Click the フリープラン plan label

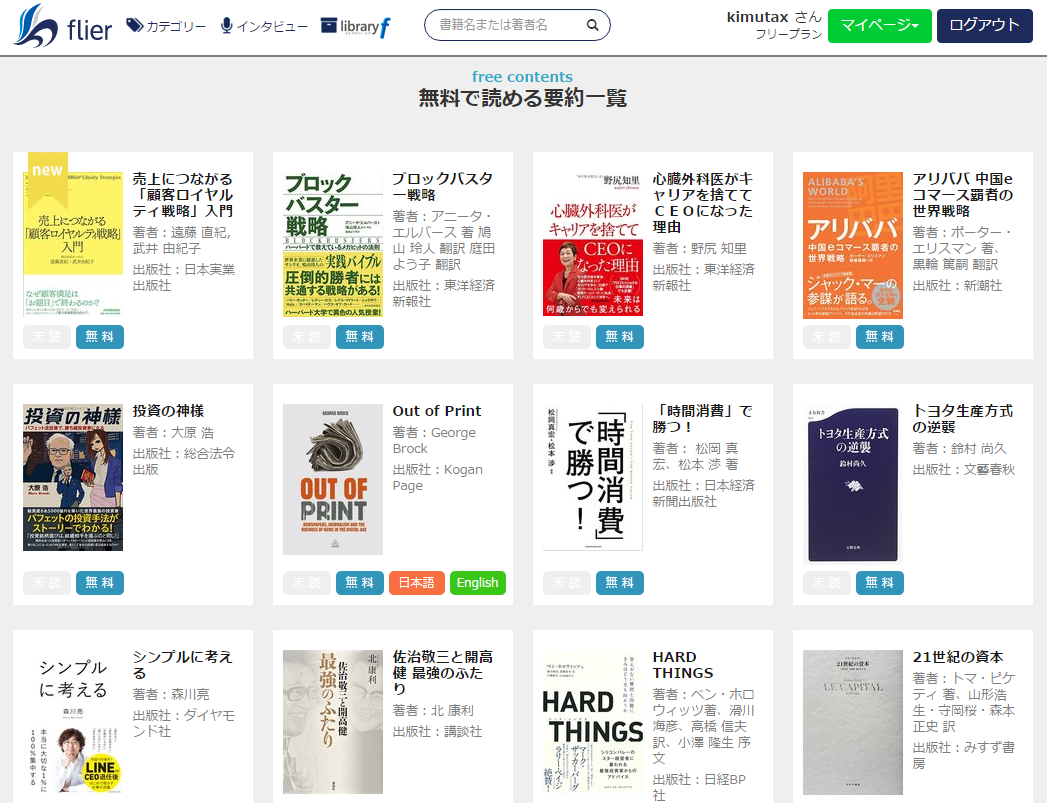pos(789,34)
